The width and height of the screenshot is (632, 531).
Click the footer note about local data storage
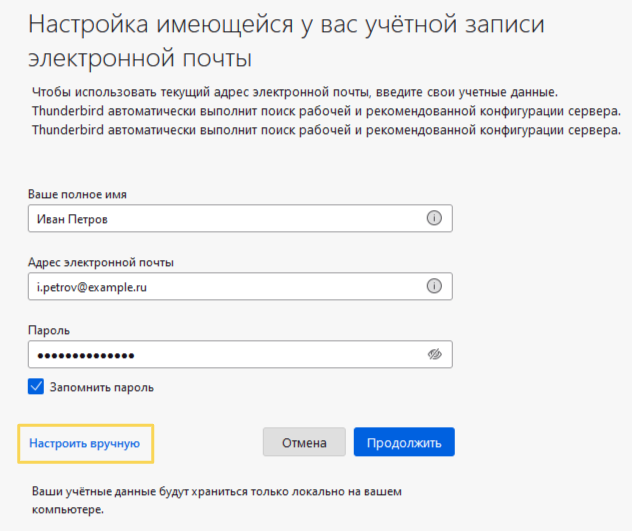[219, 500]
